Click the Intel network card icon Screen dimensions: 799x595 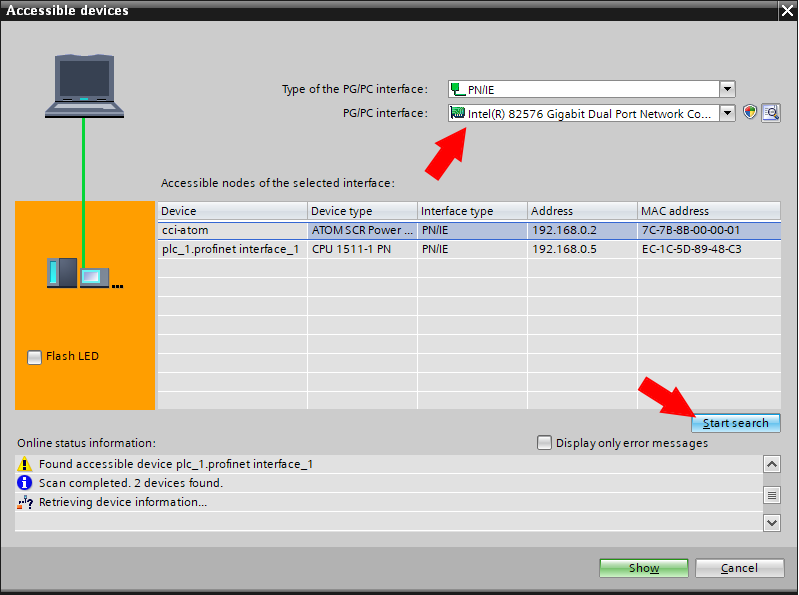[x=458, y=113]
